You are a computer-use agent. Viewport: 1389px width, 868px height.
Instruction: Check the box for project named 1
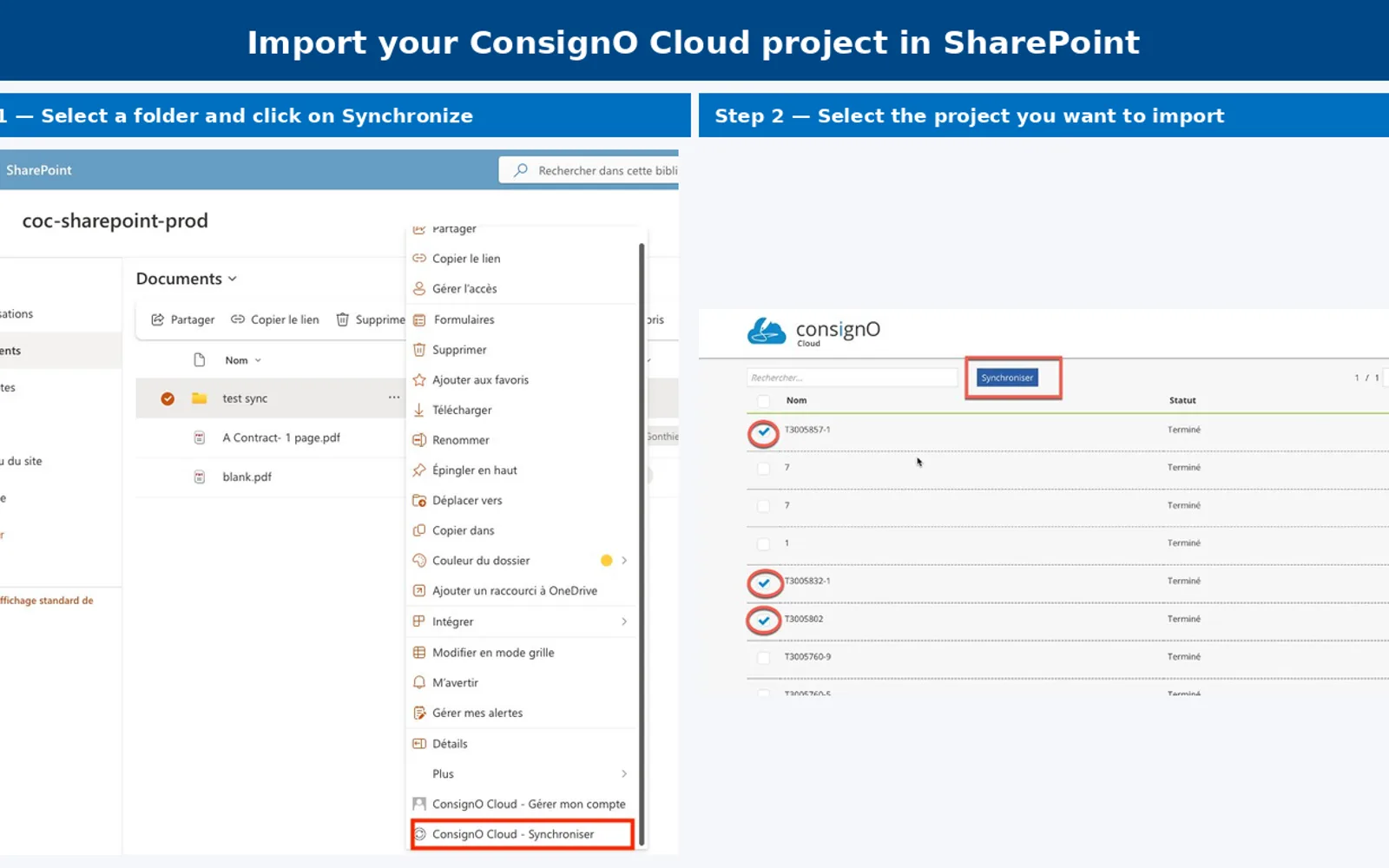(763, 544)
